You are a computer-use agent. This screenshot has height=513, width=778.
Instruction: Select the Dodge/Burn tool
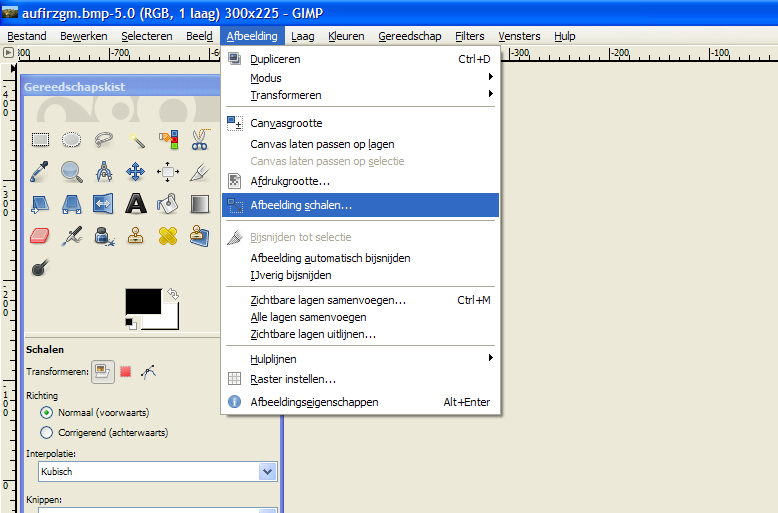coord(40,268)
